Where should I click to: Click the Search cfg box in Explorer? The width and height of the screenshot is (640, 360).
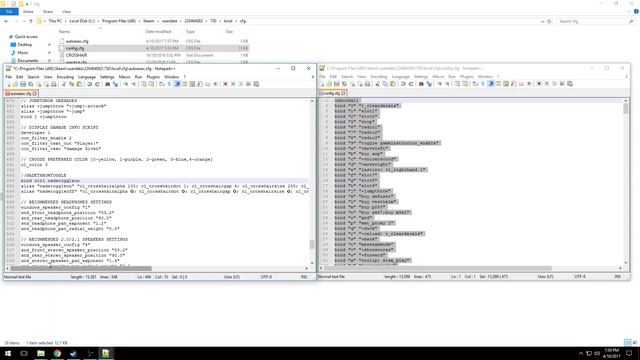tap(595, 21)
